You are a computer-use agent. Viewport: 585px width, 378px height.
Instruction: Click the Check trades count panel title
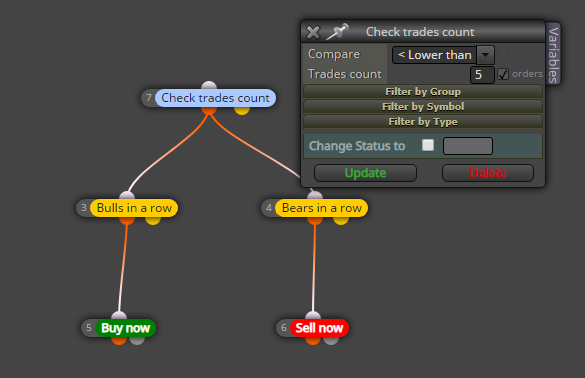tap(420, 32)
